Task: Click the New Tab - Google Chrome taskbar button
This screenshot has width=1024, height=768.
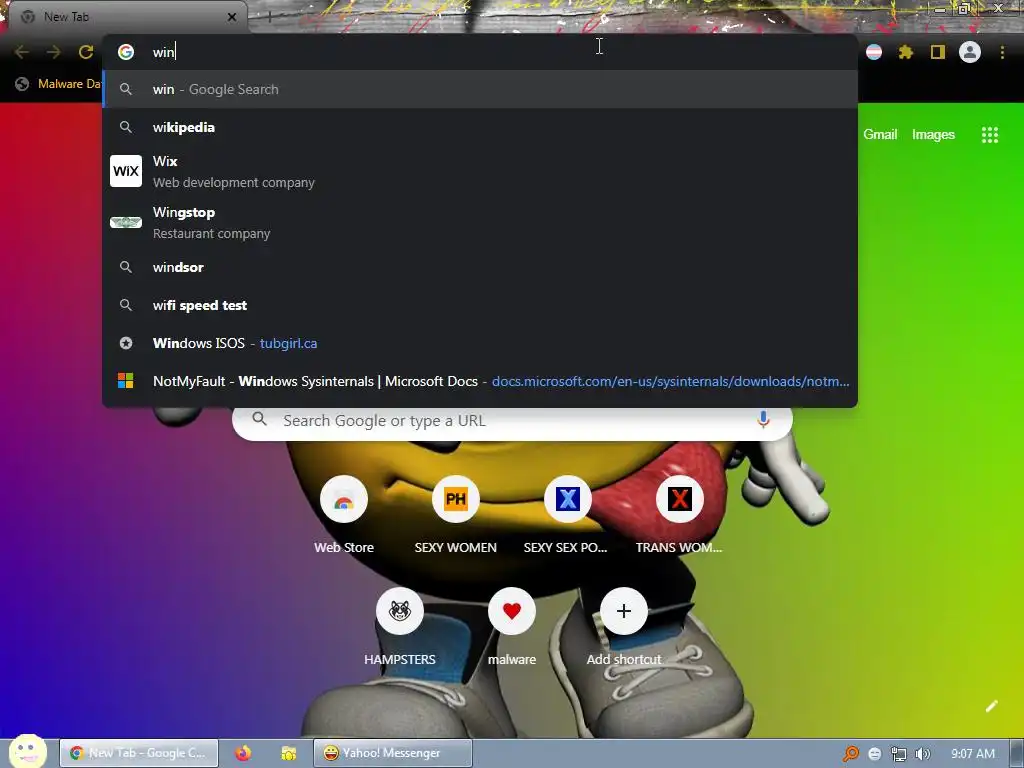Action: click(x=139, y=753)
